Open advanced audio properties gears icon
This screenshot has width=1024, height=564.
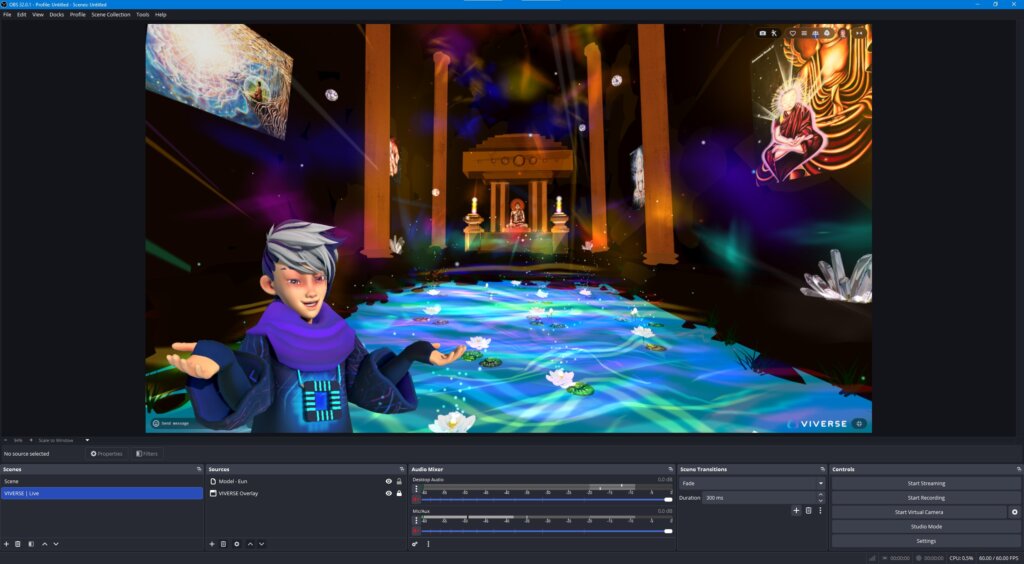click(x=415, y=544)
